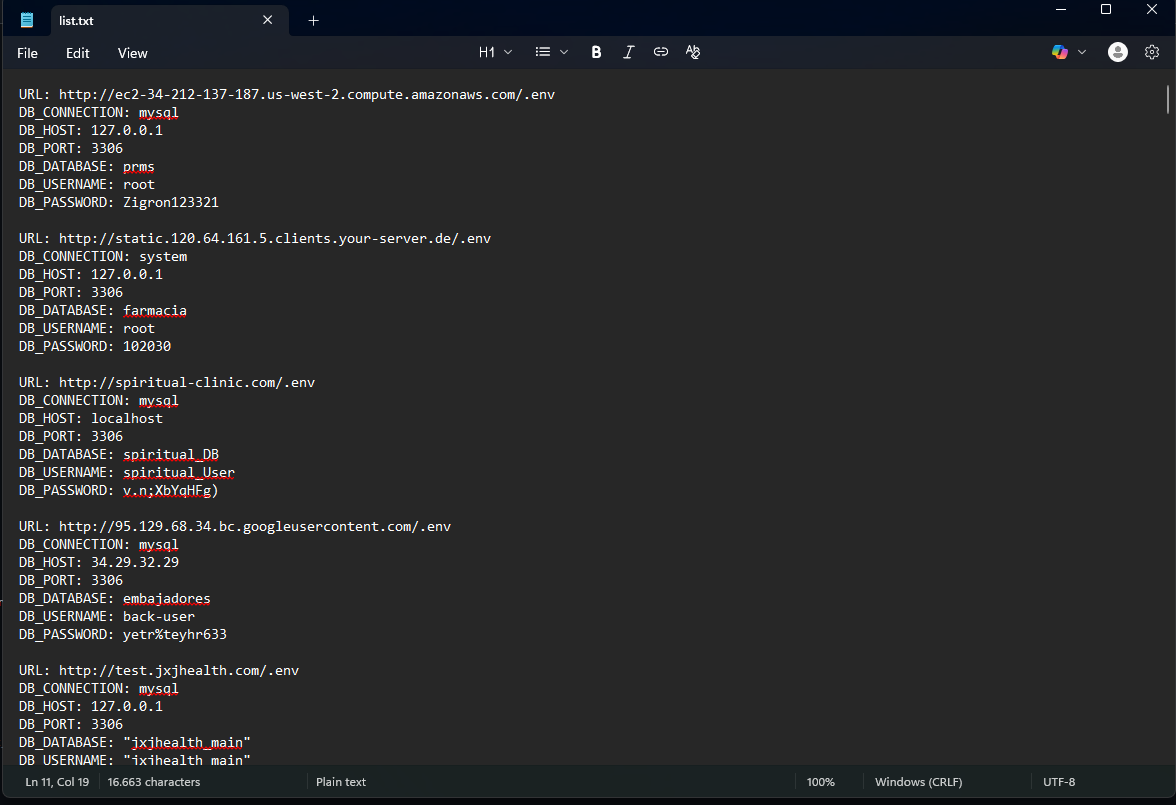Click the vertical scrollbar thumb
The width and height of the screenshot is (1176, 805).
[1168, 100]
